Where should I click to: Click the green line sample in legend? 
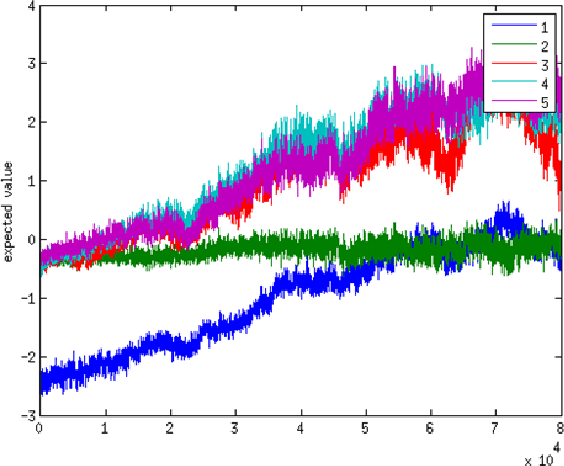(x=514, y=44)
